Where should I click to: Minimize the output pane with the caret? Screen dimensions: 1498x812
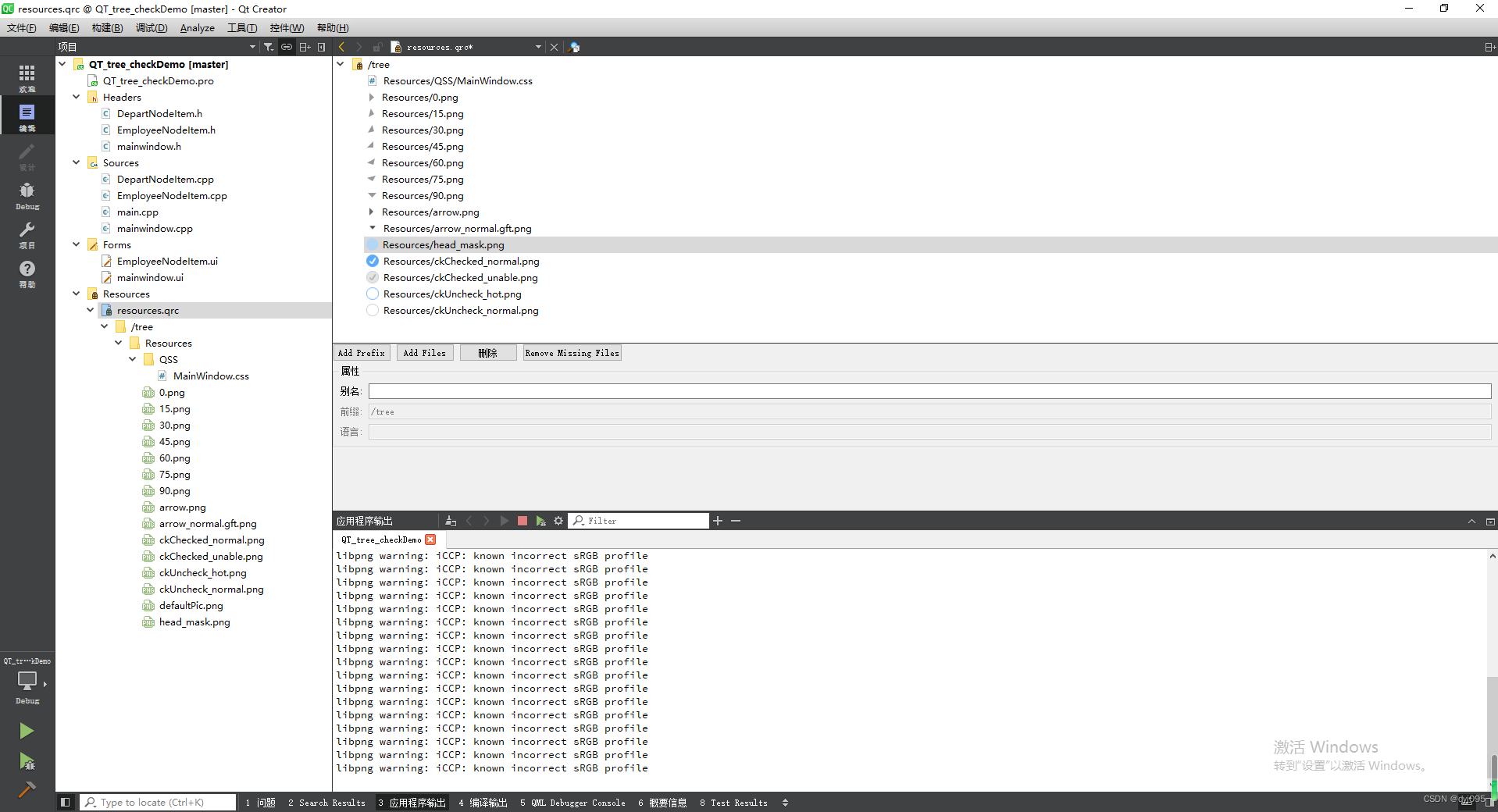point(1471,521)
